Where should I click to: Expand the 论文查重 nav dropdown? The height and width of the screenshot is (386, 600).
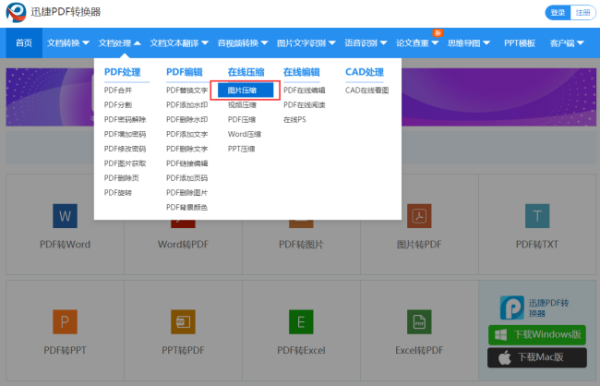tap(417, 43)
